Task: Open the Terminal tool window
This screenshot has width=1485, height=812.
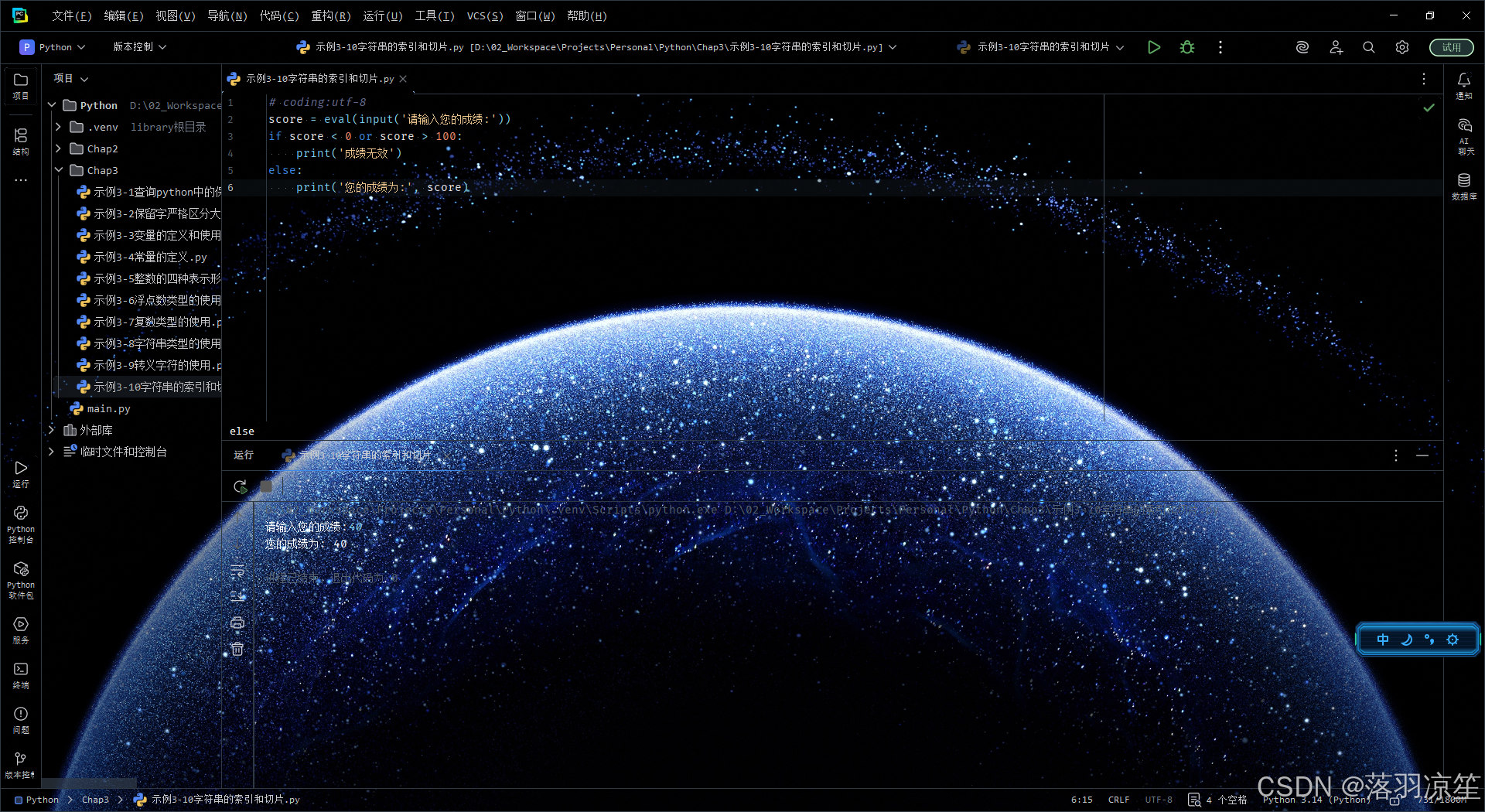Action: (21, 675)
